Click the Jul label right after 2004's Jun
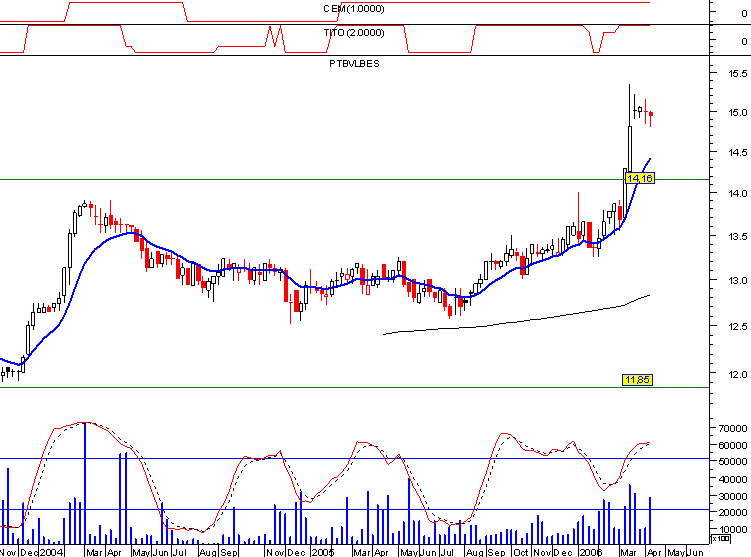Viewport: 751px width, 557px height. point(179,552)
